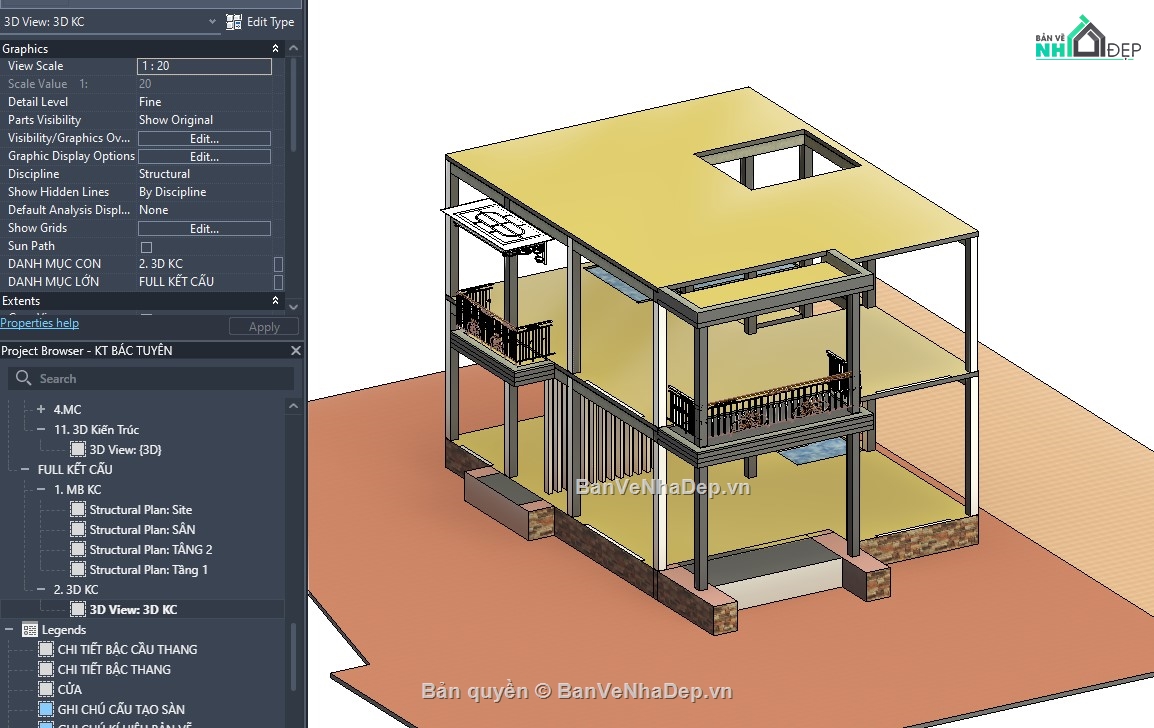Image resolution: width=1154 pixels, height=728 pixels.
Task: Click the Project Browser Search field
Action: point(152,378)
